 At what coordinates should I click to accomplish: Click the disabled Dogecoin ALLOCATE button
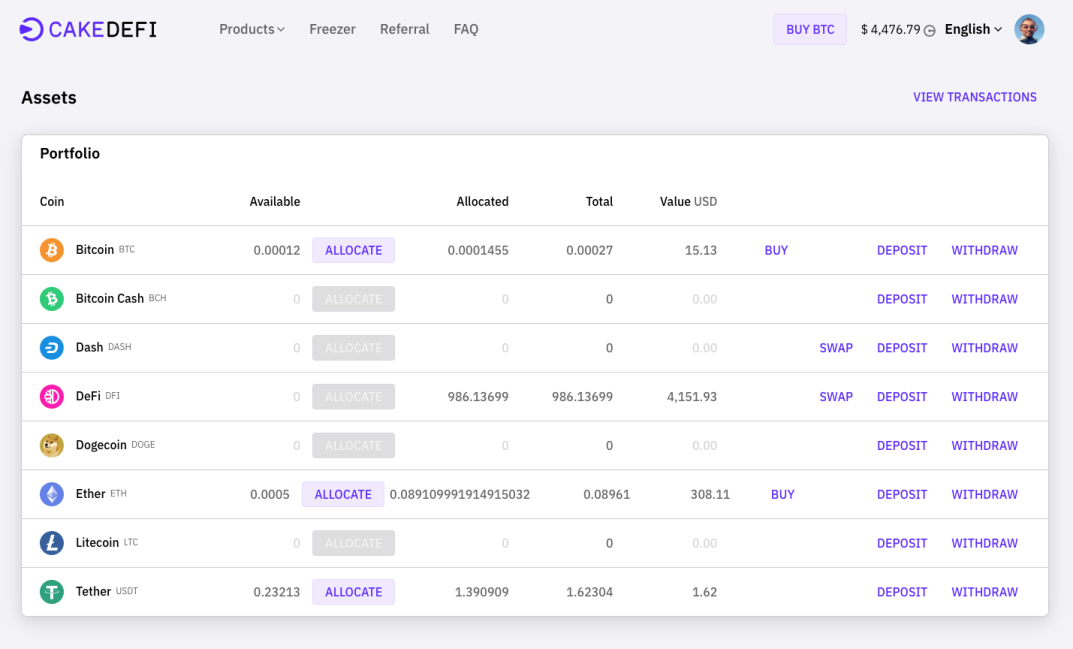[x=354, y=445]
